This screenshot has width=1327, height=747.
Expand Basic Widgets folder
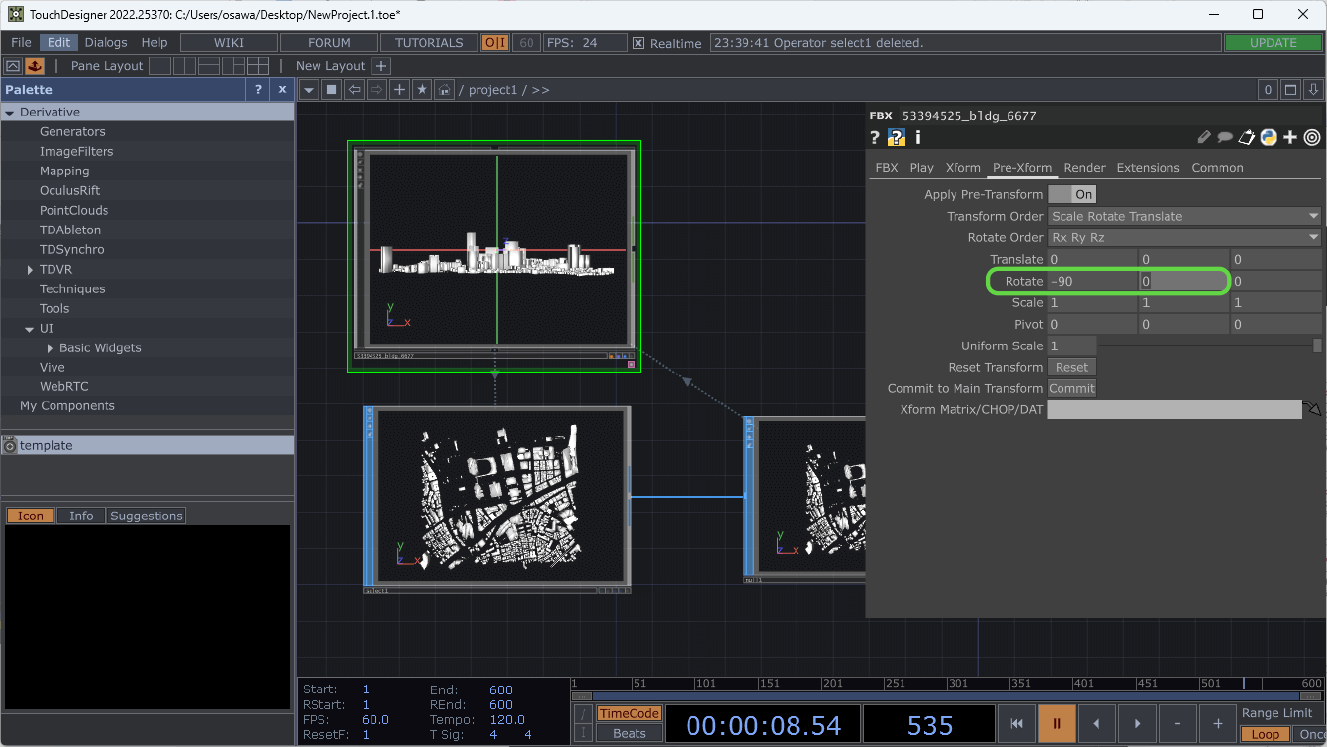coord(50,348)
